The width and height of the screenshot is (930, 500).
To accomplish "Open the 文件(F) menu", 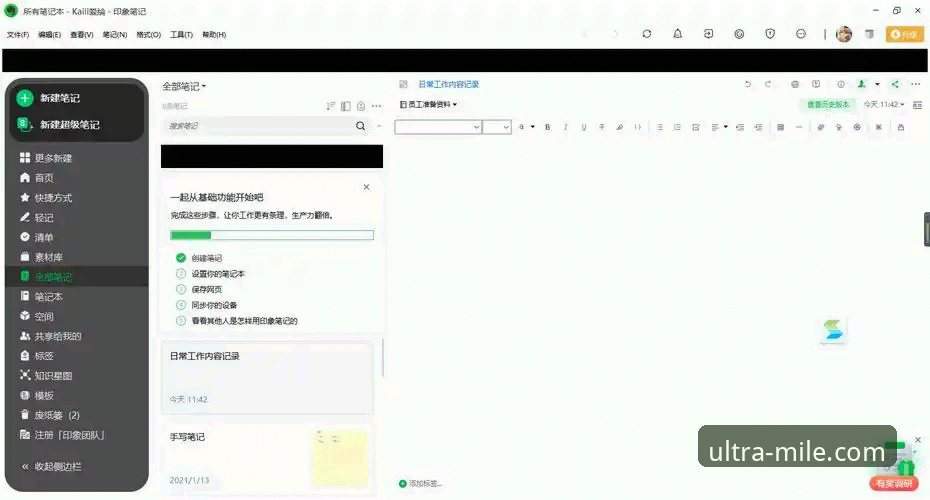I will click(x=18, y=34).
